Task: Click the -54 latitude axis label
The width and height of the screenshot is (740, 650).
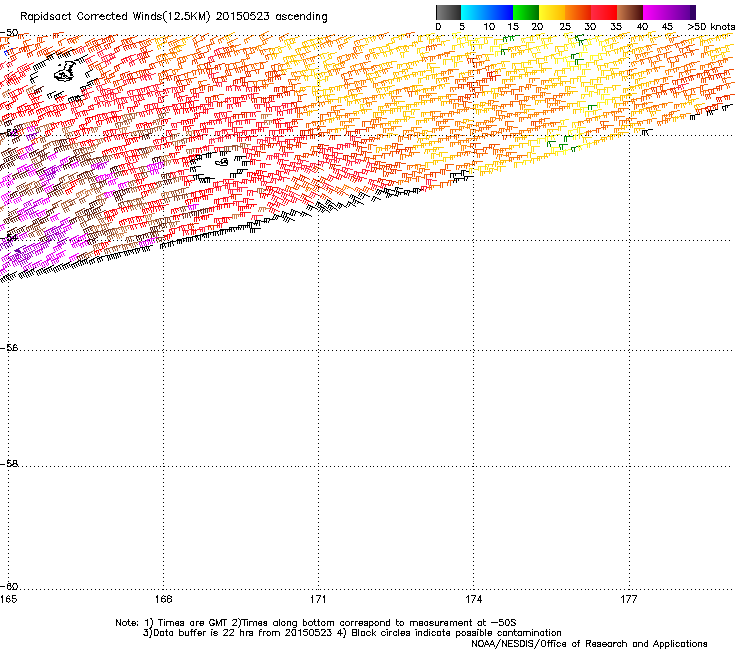Action: tap(9, 238)
